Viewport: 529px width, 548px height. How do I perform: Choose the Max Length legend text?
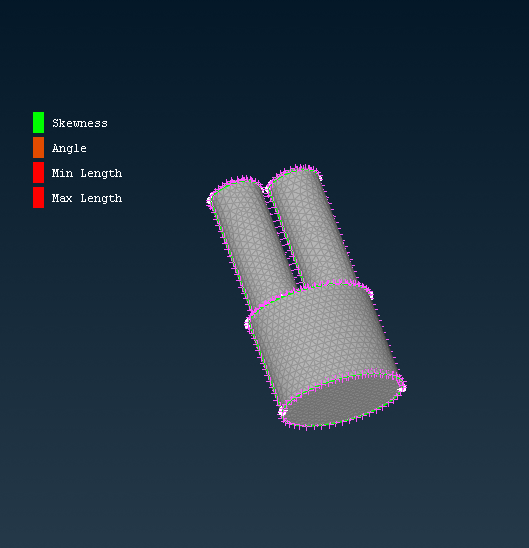87,198
